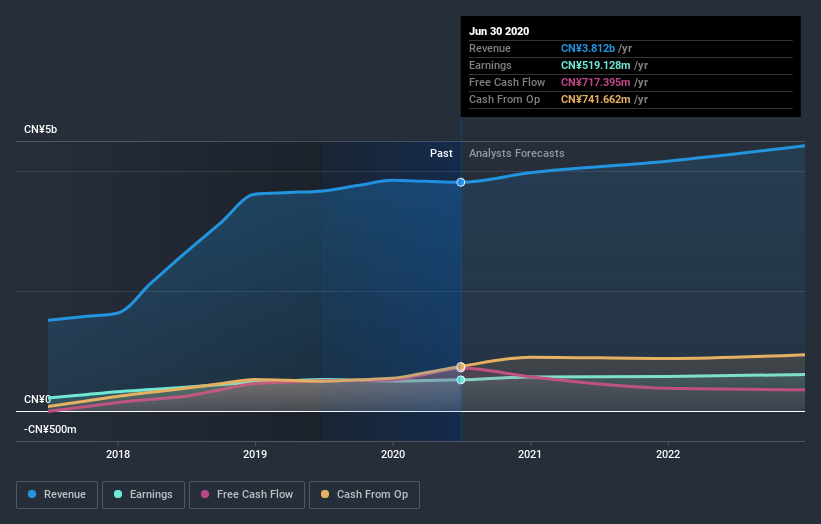Screen dimensions: 821x524
Task: Click the CN¥741.662m cash from op value
Action: tap(595, 99)
